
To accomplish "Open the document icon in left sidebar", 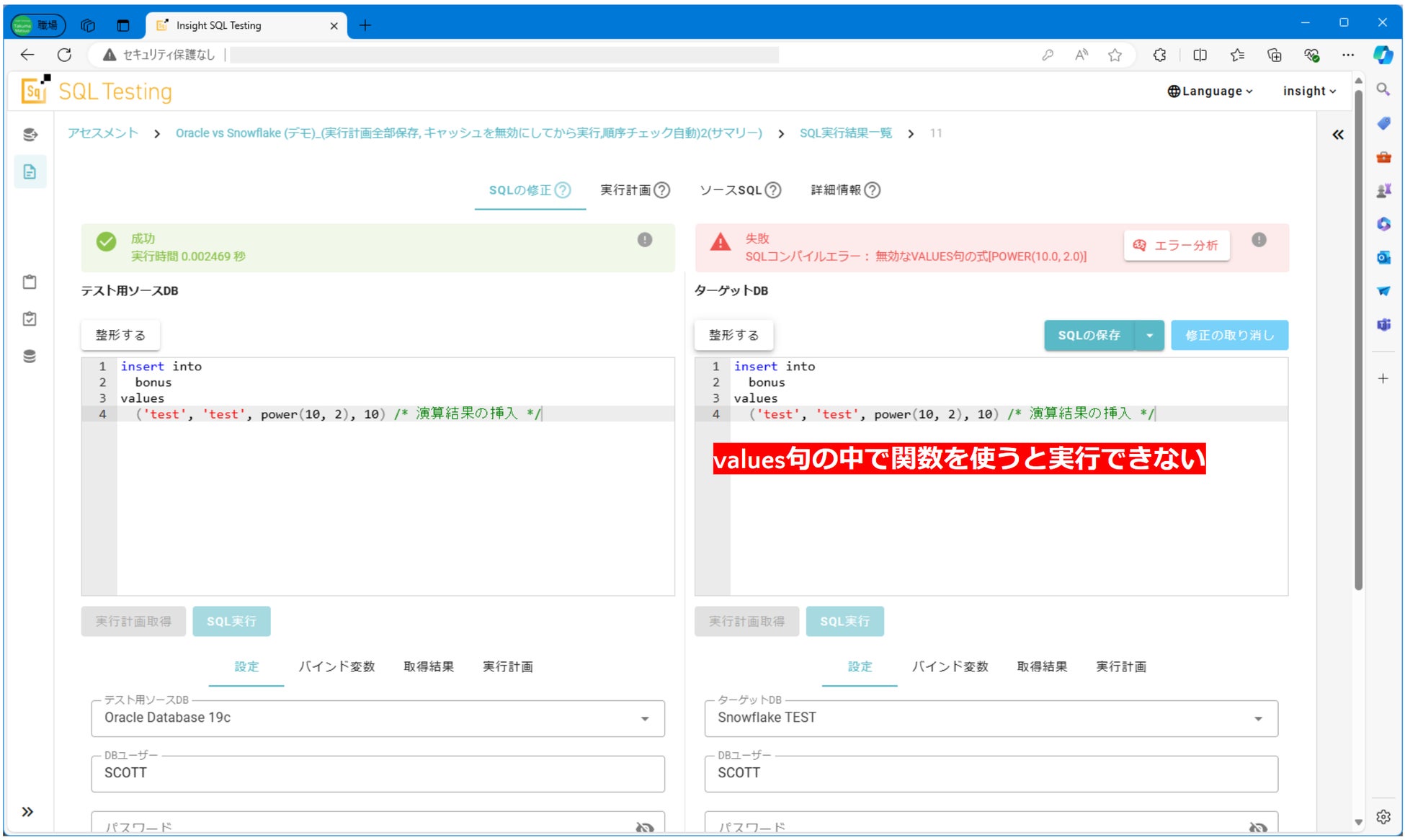I will 30,172.
